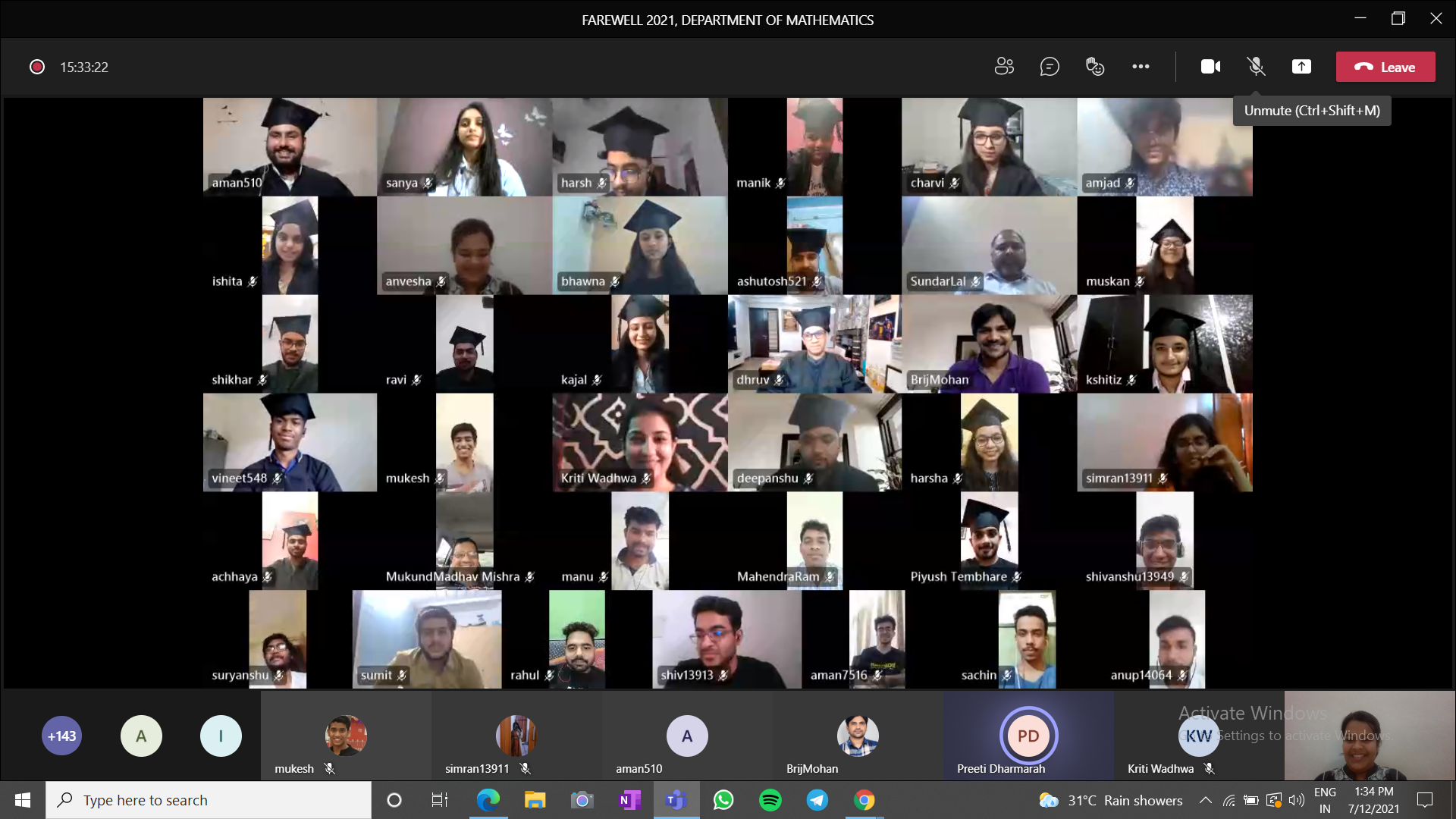The image size is (1456, 819).
Task: Open the share content tray
Action: point(1301,67)
